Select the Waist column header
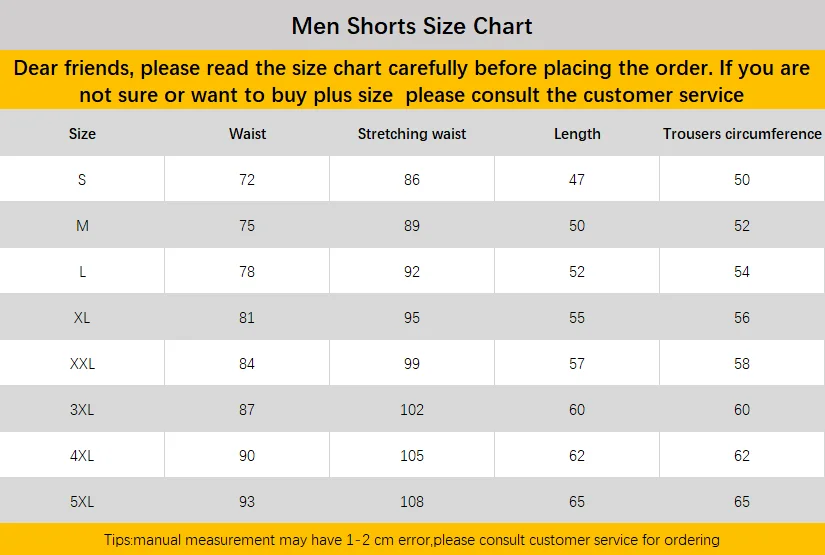Viewport: 825px width, 555px height. click(247, 134)
